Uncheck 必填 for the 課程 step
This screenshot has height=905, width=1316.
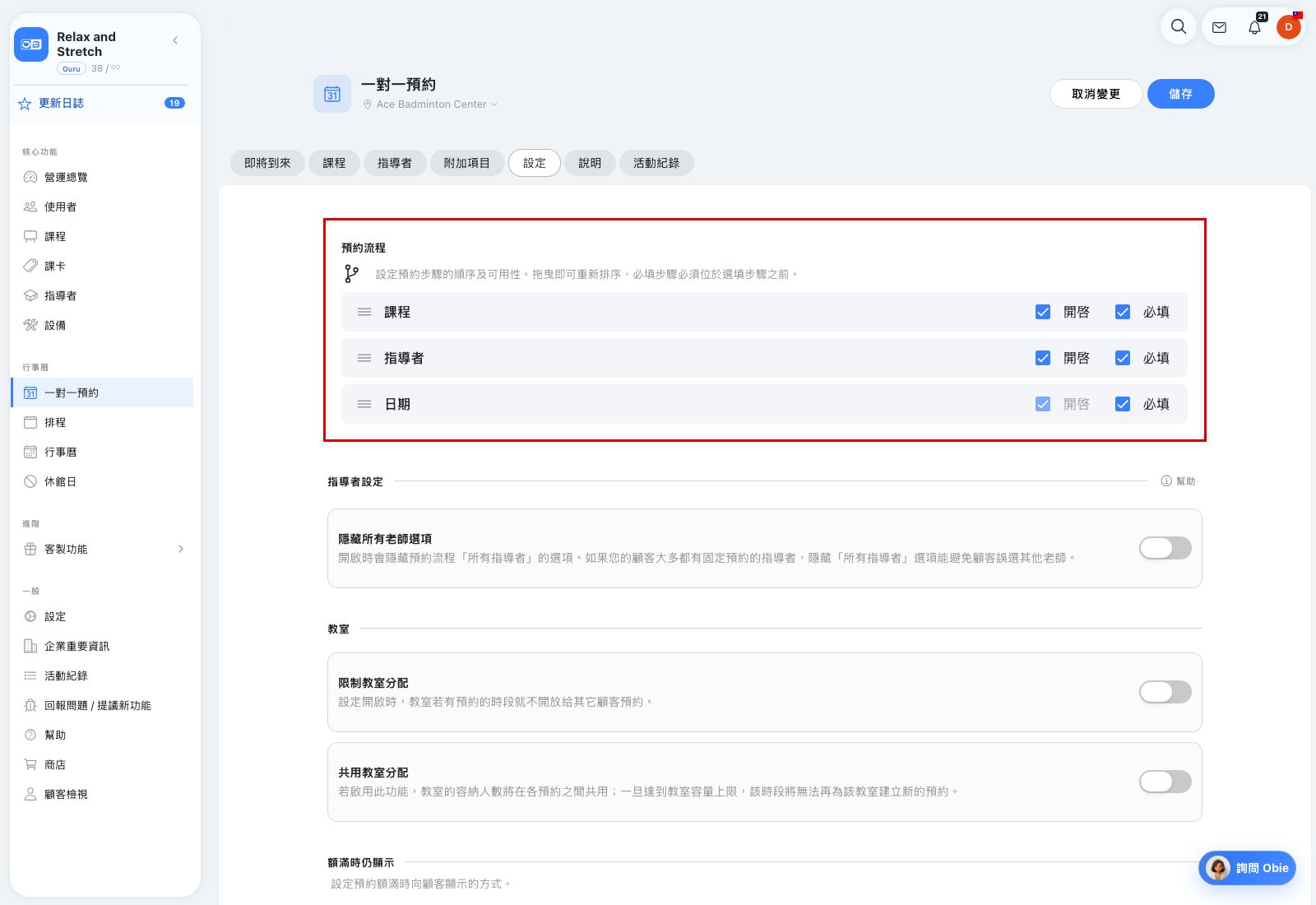pyautogui.click(x=1123, y=312)
